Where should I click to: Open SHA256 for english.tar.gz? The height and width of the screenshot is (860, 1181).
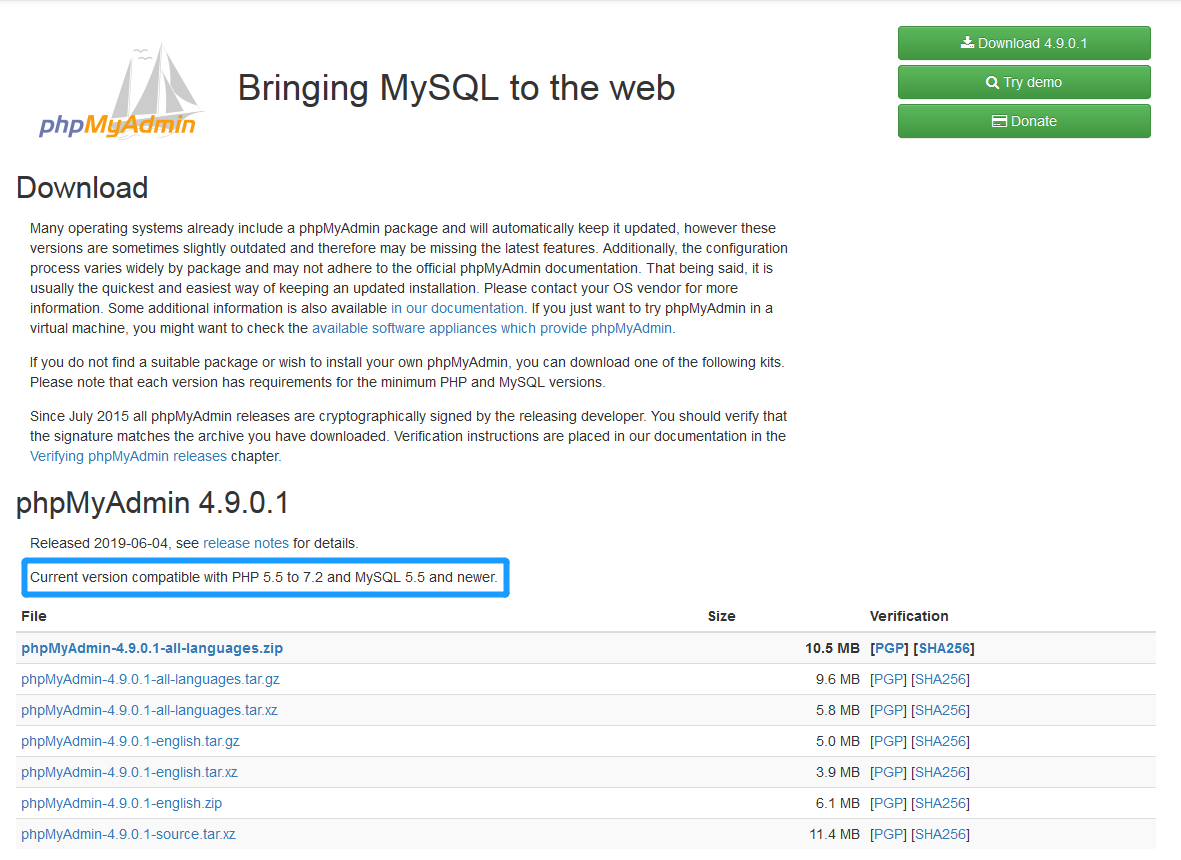[940, 741]
